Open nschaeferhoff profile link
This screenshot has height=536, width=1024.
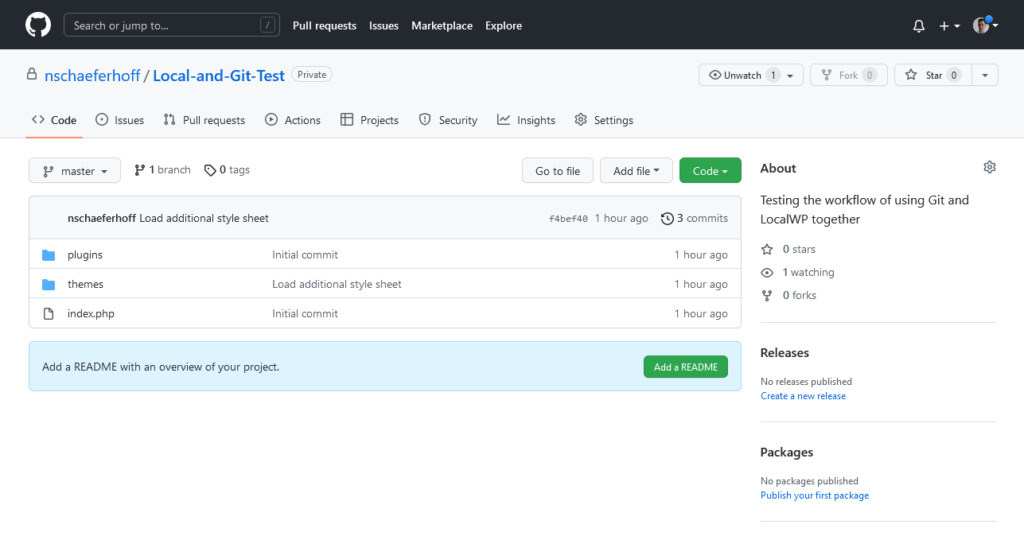point(92,76)
